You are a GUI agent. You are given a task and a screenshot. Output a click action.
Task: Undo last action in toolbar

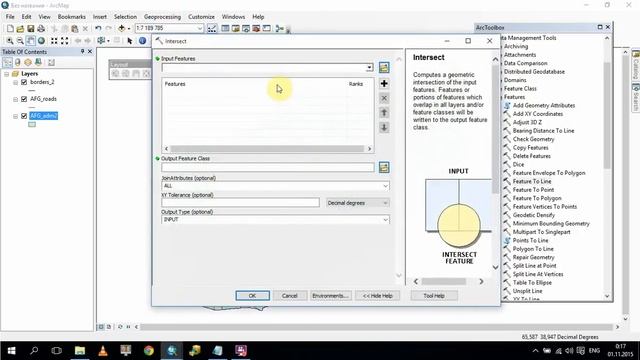pyautogui.click(x=98, y=29)
